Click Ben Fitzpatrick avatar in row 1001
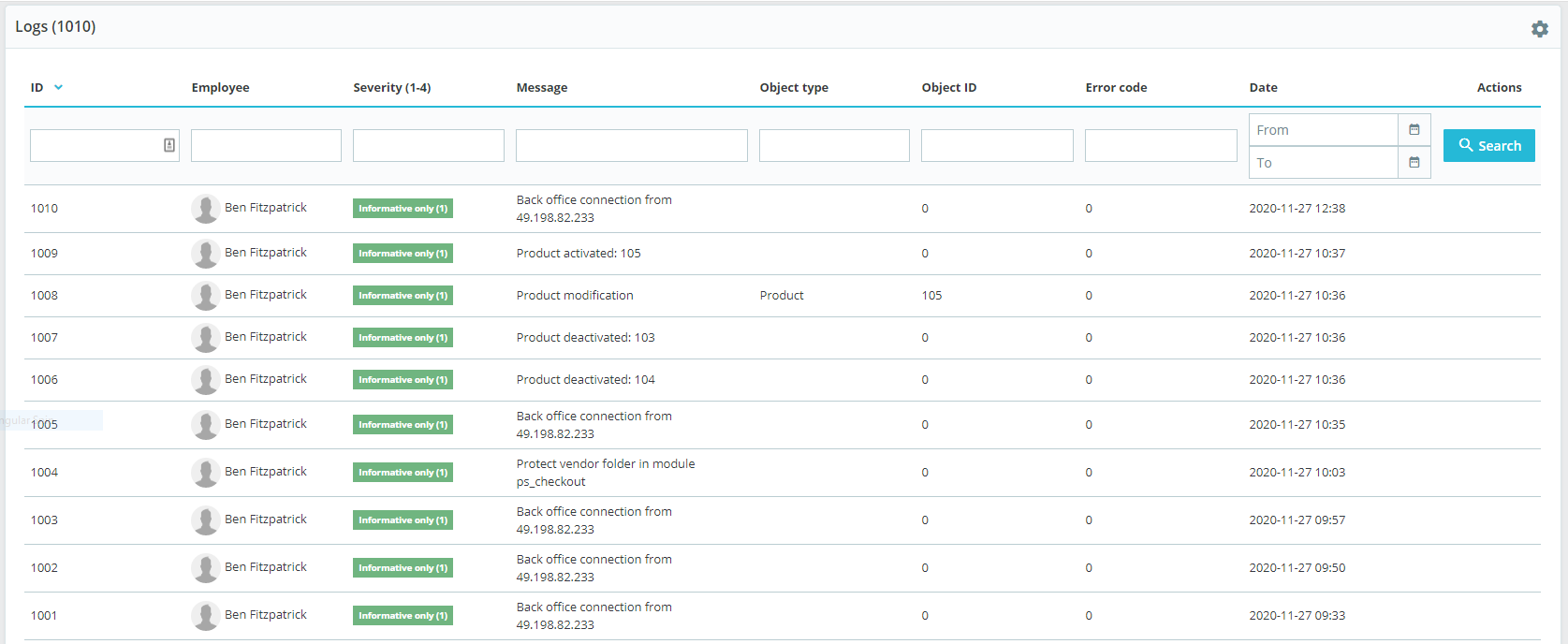This screenshot has width=1568, height=644. 206,616
